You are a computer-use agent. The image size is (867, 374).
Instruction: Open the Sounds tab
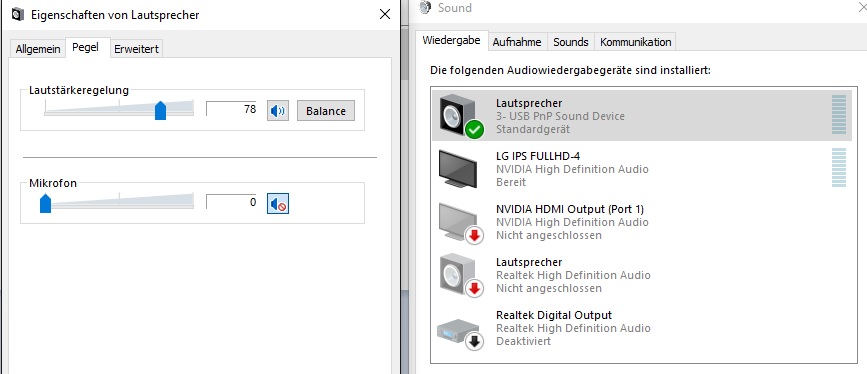point(571,42)
